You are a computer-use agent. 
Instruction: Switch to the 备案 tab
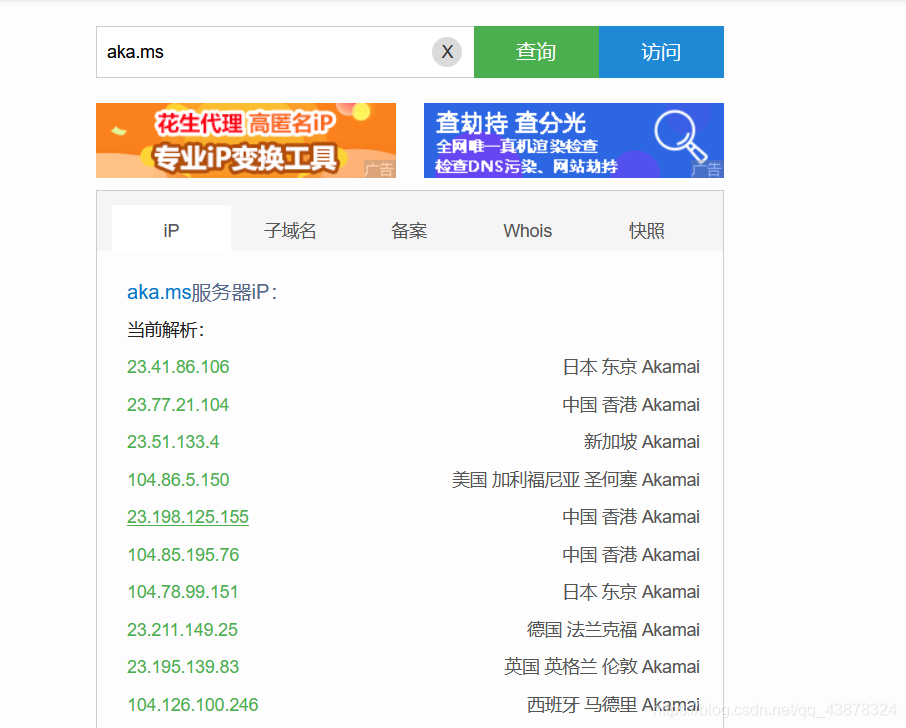[x=409, y=231]
